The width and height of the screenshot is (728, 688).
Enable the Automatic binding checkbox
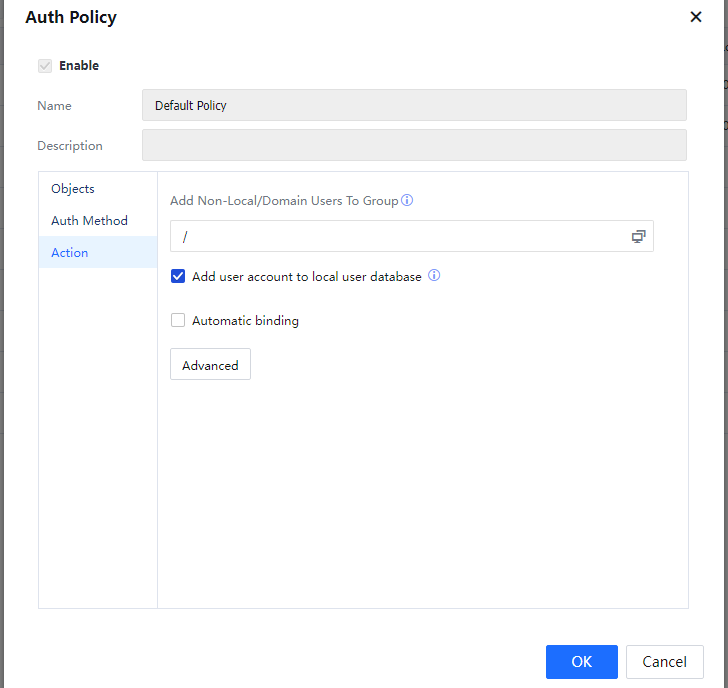tap(178, 321)
